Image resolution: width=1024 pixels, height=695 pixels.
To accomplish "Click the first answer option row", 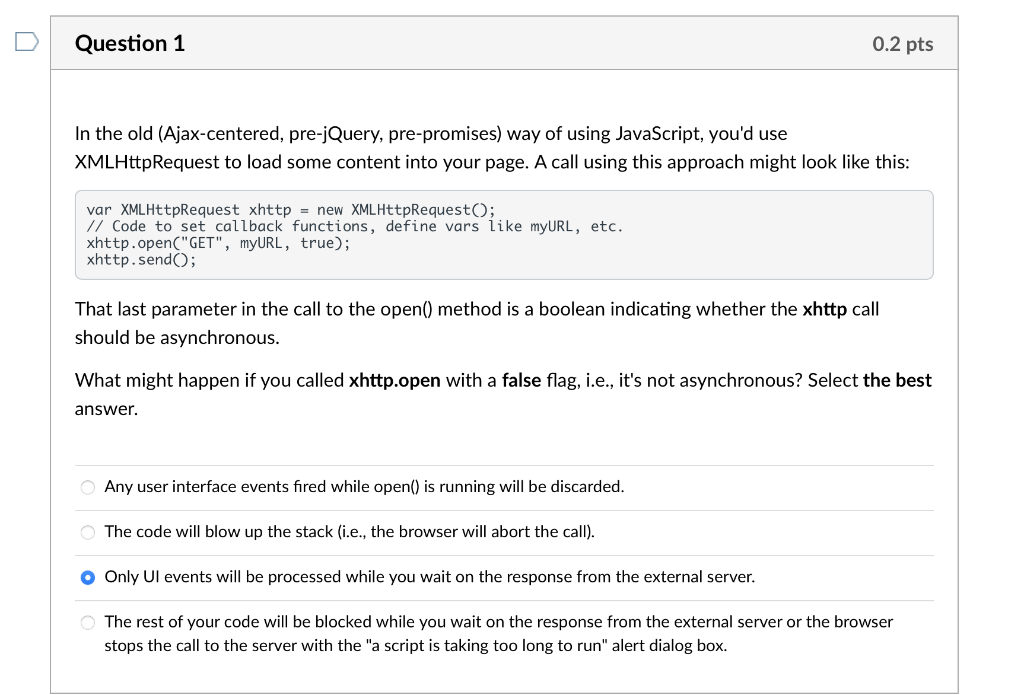I will [364, 487].
